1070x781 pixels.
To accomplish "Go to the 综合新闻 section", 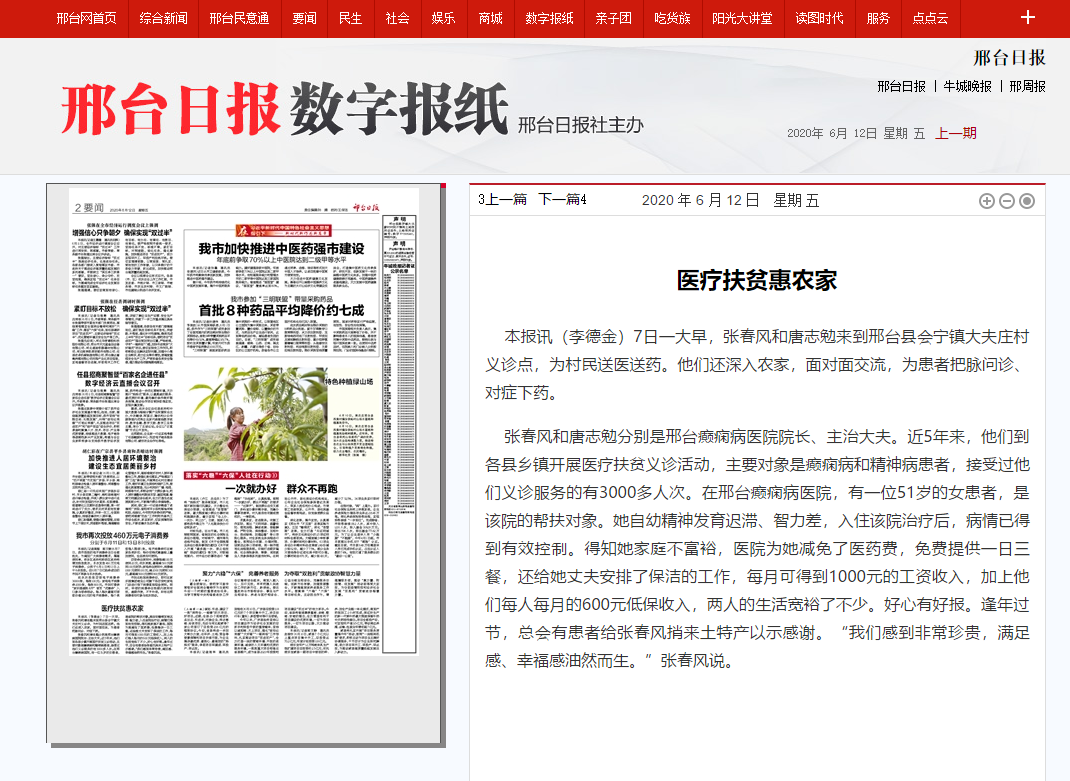I will click(x=164, y=18).
